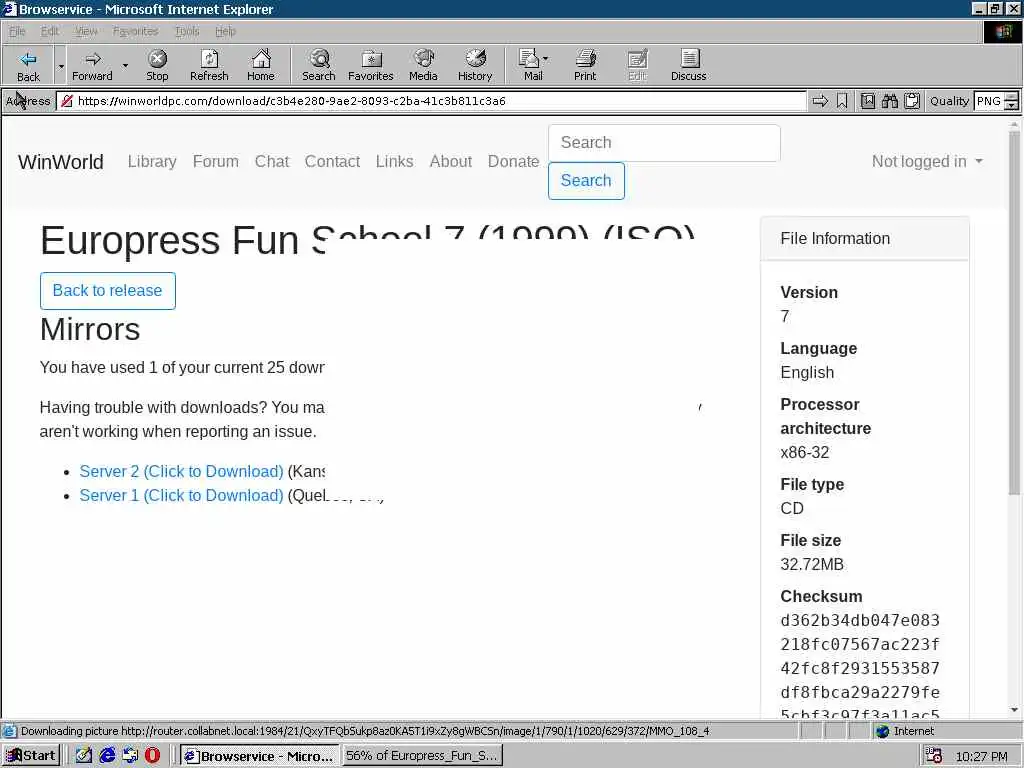Click the 10:27 PM taskbar clock
The height and width of the screenshot is (768, 1024).
click(982, 756)
